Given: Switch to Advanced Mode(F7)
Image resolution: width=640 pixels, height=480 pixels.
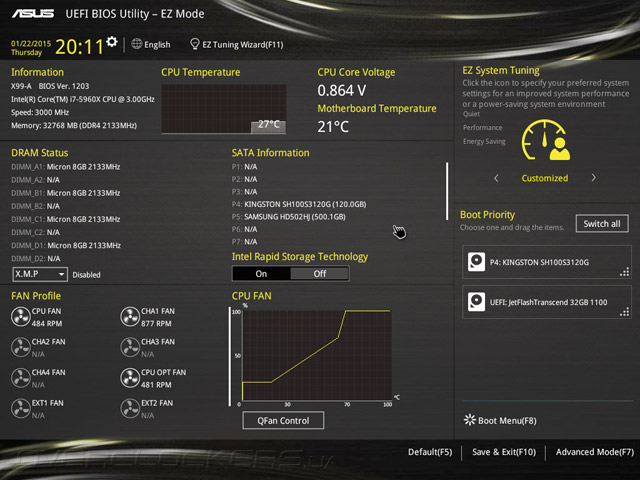Looking at the screenshot, I should point(595,452).
